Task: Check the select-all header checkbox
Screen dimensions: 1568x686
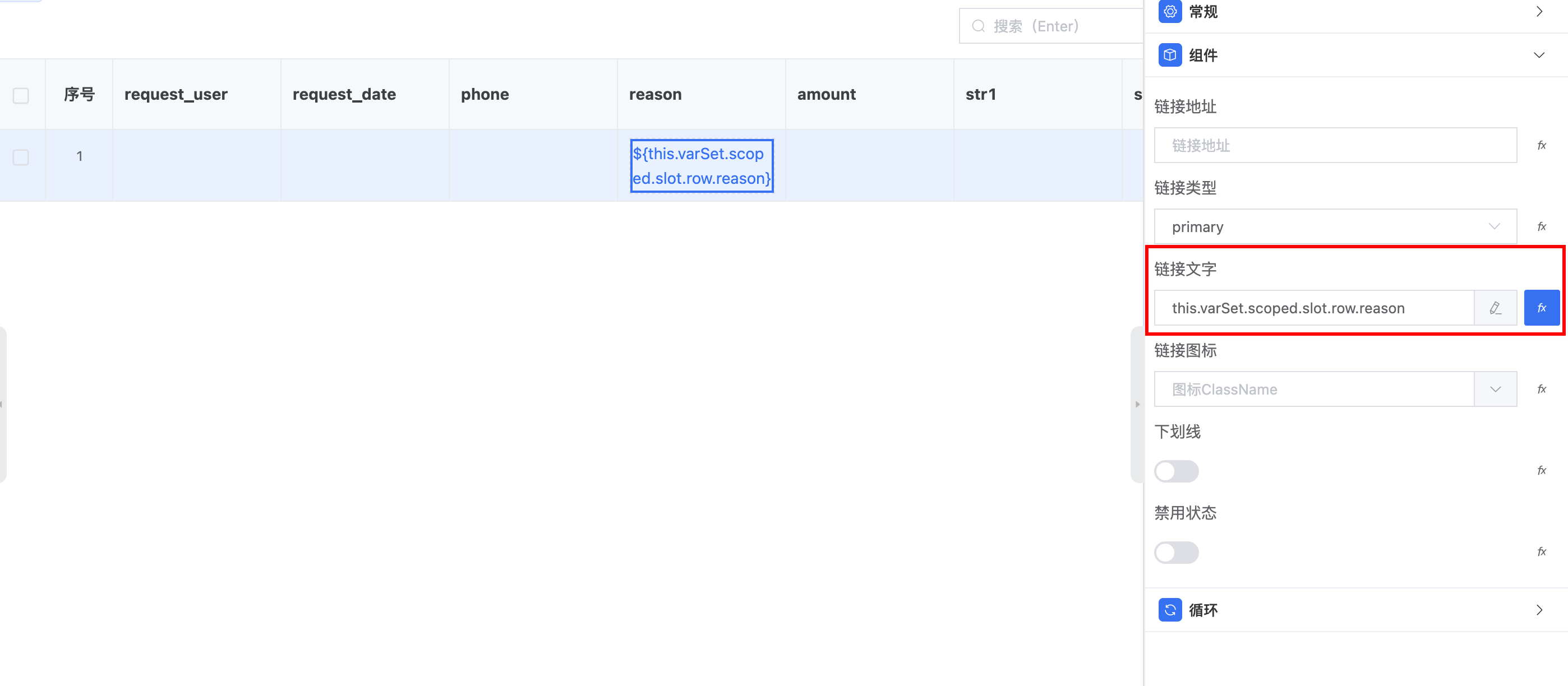Action: (x=21, y=95)
